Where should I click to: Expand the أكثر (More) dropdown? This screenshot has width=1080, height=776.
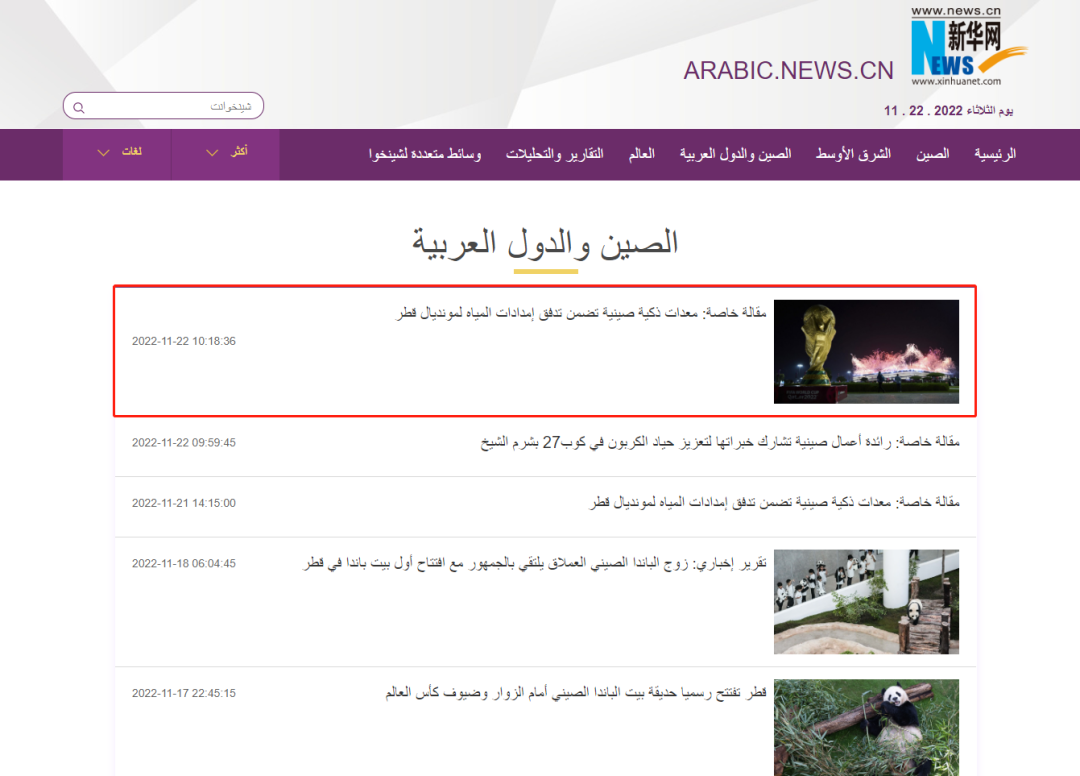[226, 153]
